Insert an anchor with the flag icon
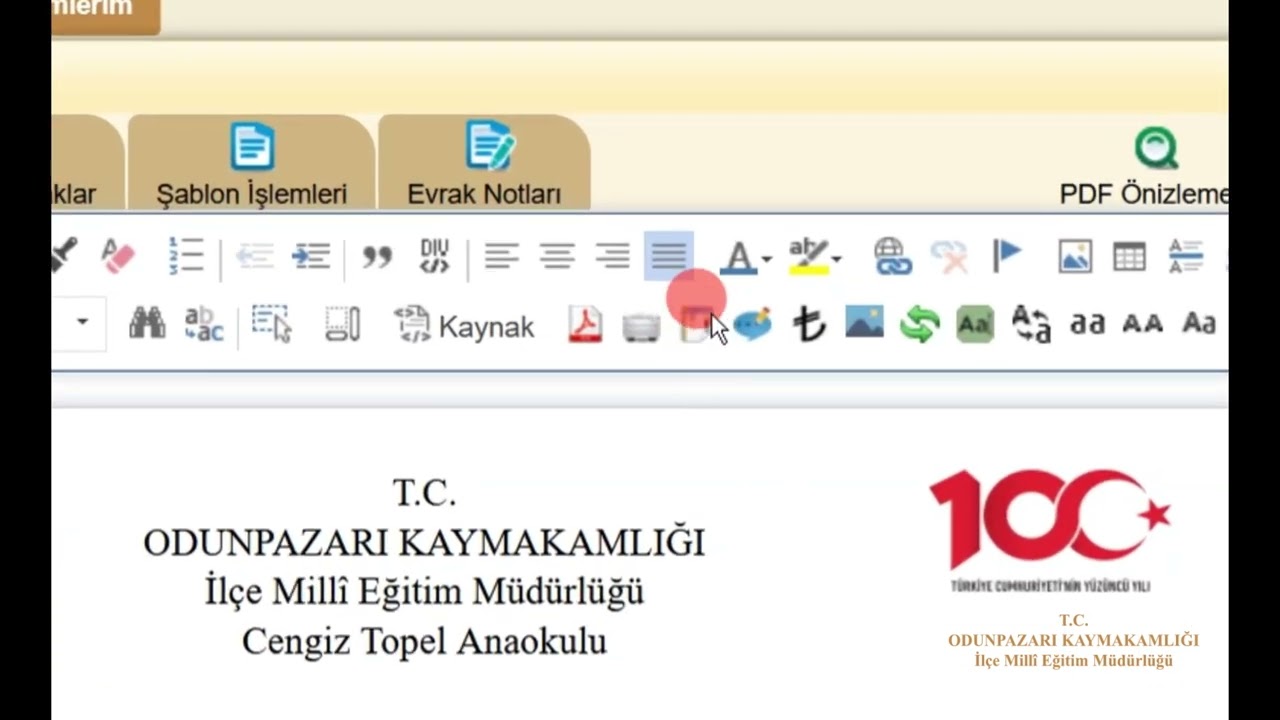The width and height of the screenshot is (1280, 720). [x=1007, y=257]
